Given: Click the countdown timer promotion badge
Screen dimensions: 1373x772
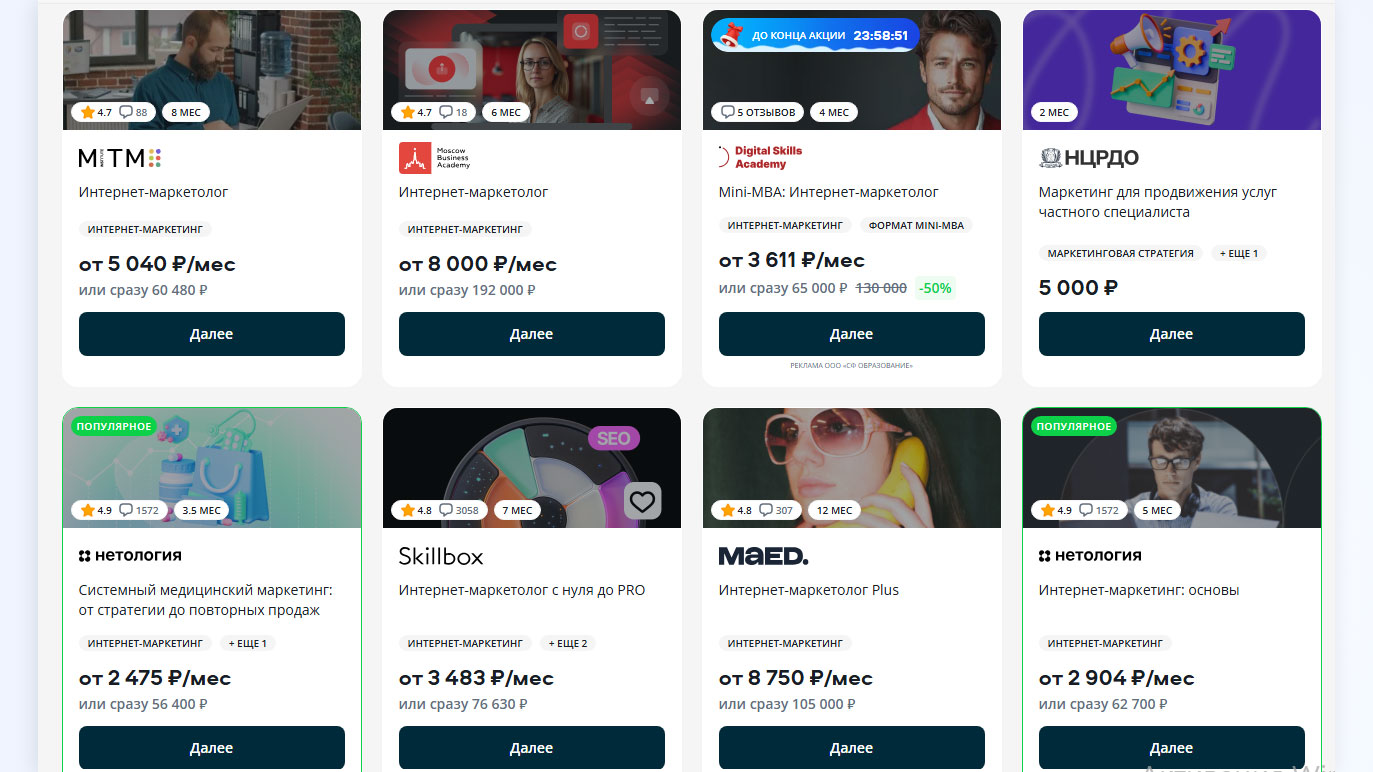Looking at the screenshot, I should [x=815, y=35].
